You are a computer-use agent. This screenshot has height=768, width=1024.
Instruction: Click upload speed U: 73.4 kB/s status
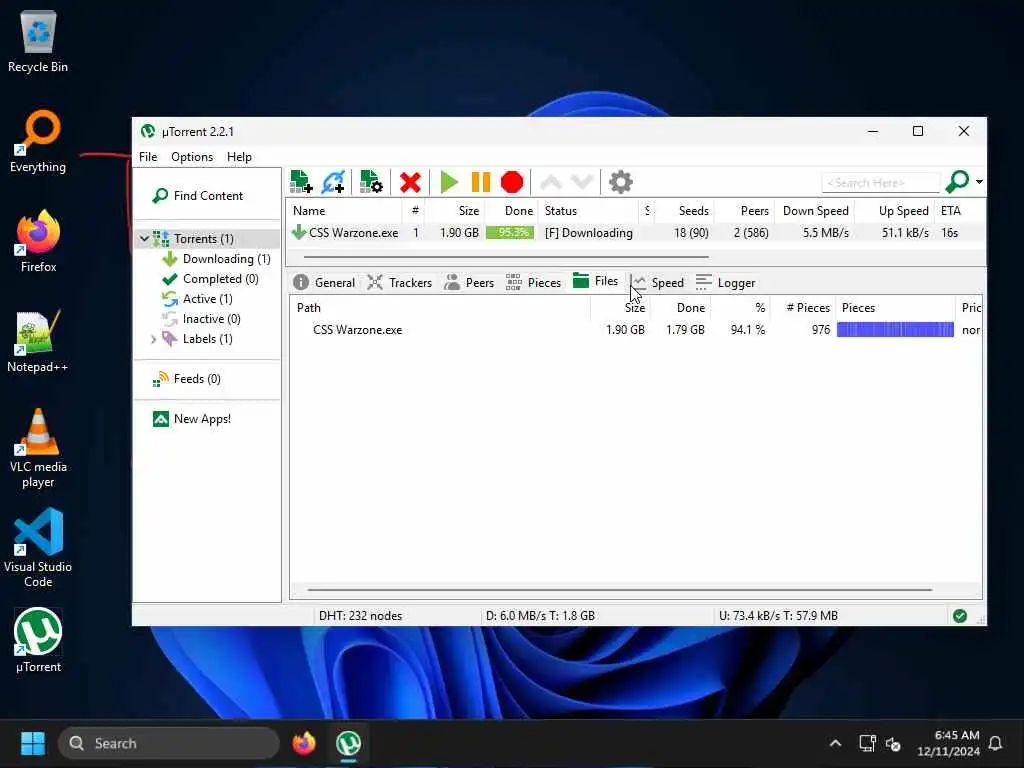point(778,616)
